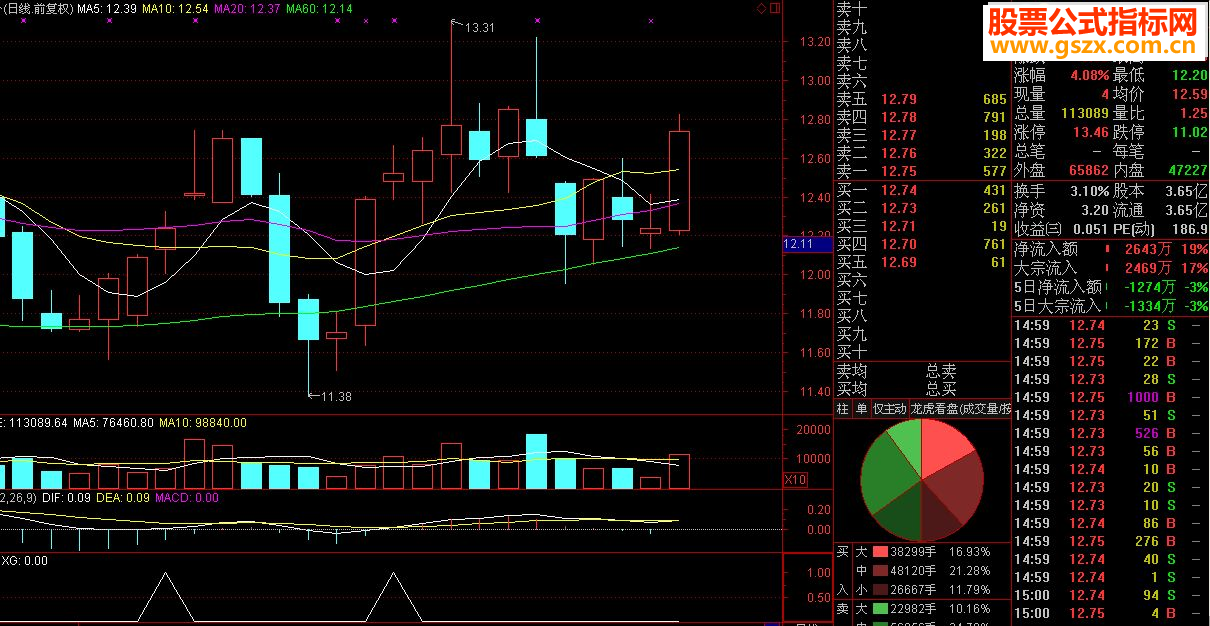Click the 量比 1.25 value
Screen dimensions: 1210x626
(1194, 113)
